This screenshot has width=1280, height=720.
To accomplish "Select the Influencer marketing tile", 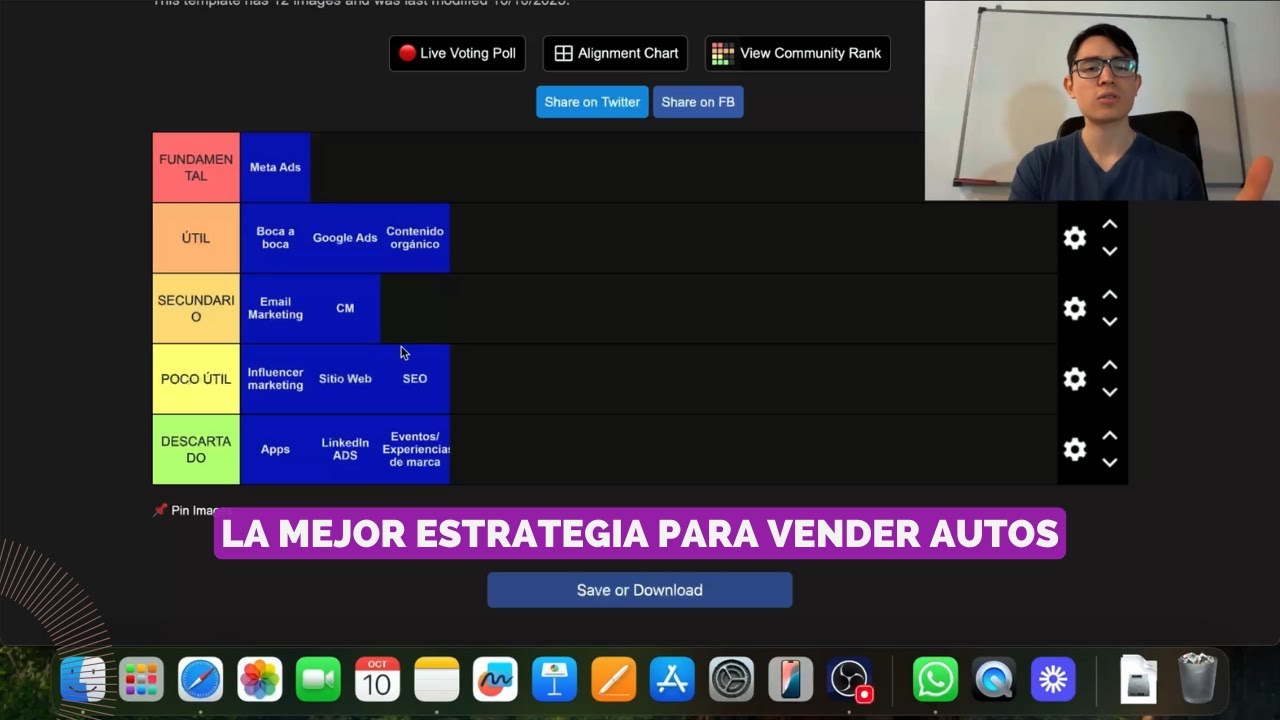I will [x=275, y=379].
